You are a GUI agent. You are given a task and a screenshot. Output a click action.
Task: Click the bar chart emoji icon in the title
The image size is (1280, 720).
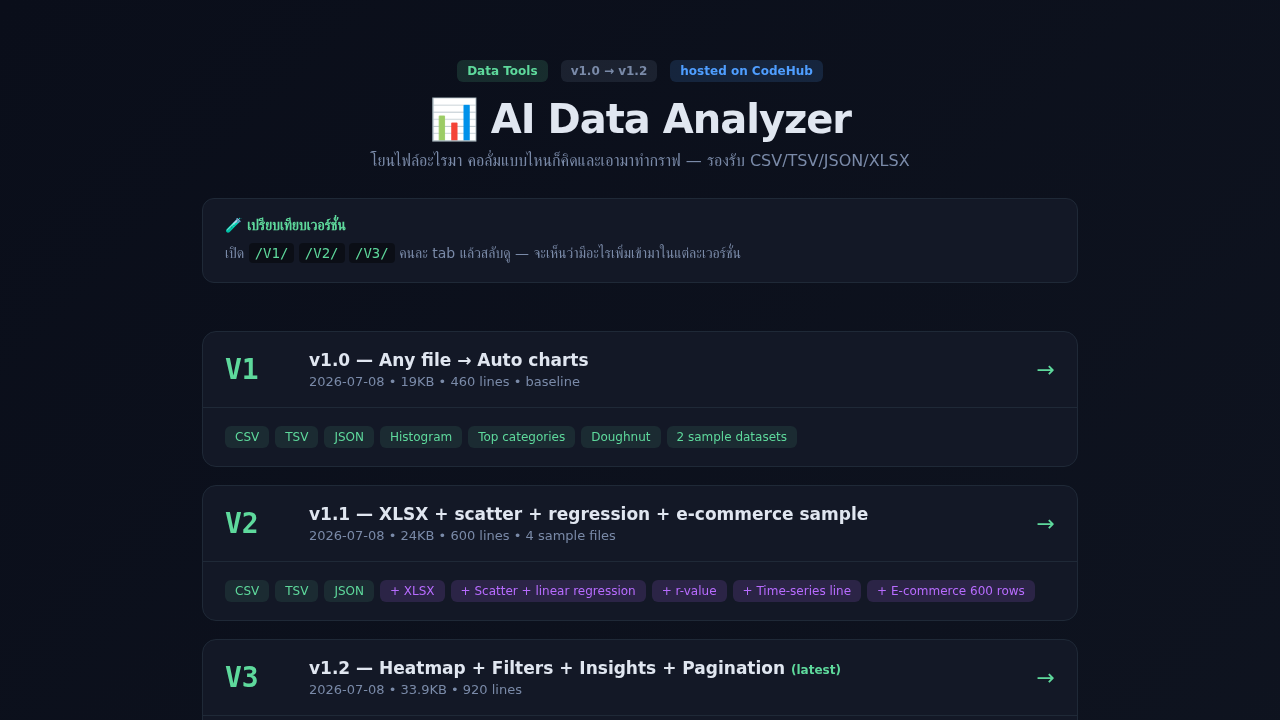tap(454, 120)
